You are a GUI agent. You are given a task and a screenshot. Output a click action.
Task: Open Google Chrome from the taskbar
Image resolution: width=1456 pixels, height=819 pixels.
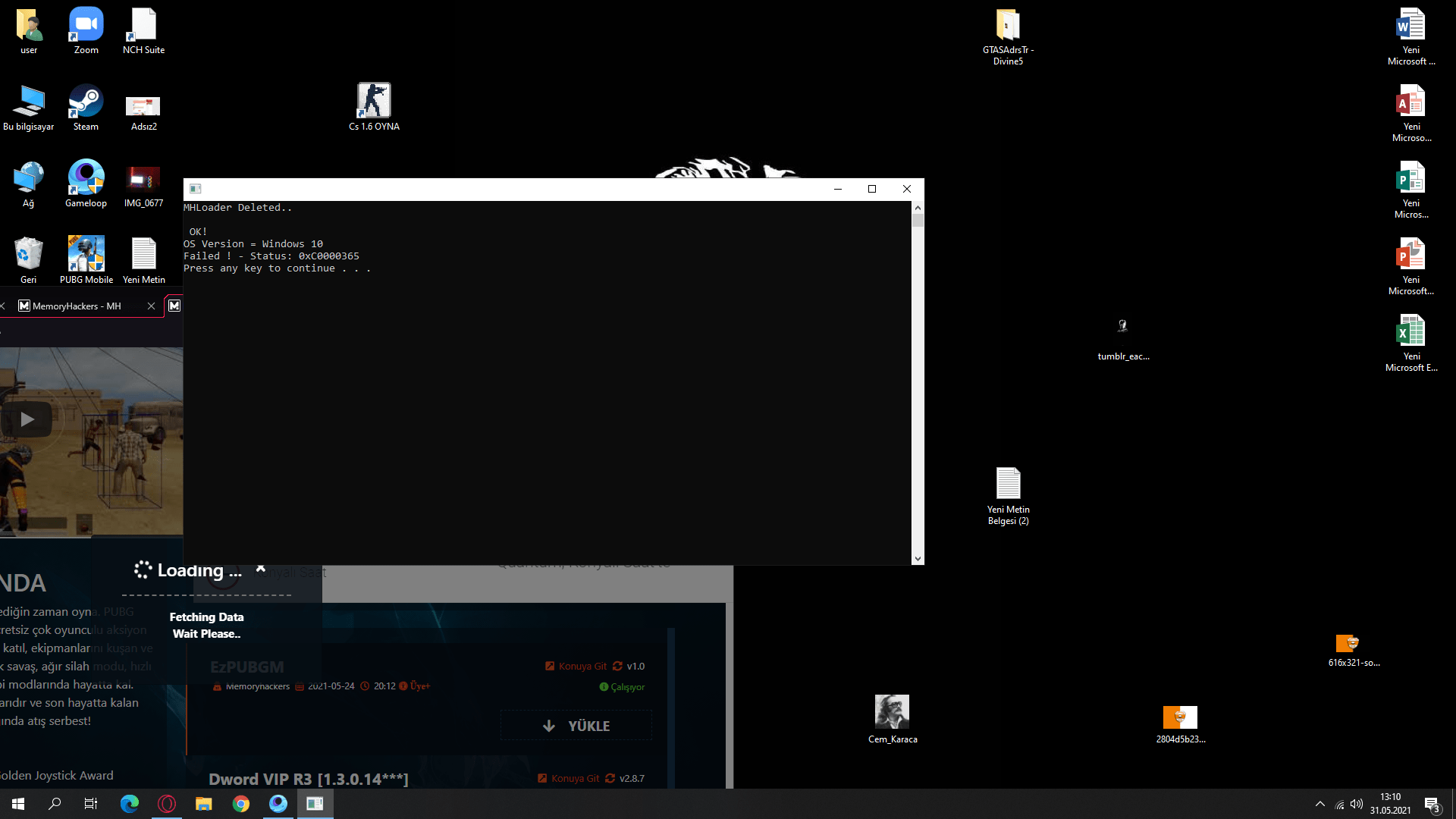(x=240, y=804)
